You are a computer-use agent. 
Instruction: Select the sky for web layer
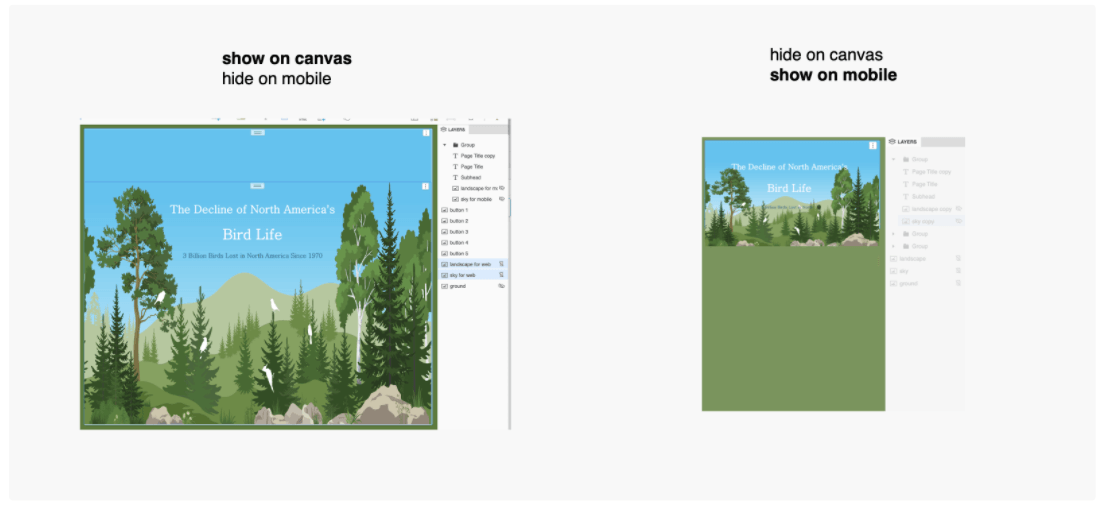pyautogui.click(x=463, y=275)
